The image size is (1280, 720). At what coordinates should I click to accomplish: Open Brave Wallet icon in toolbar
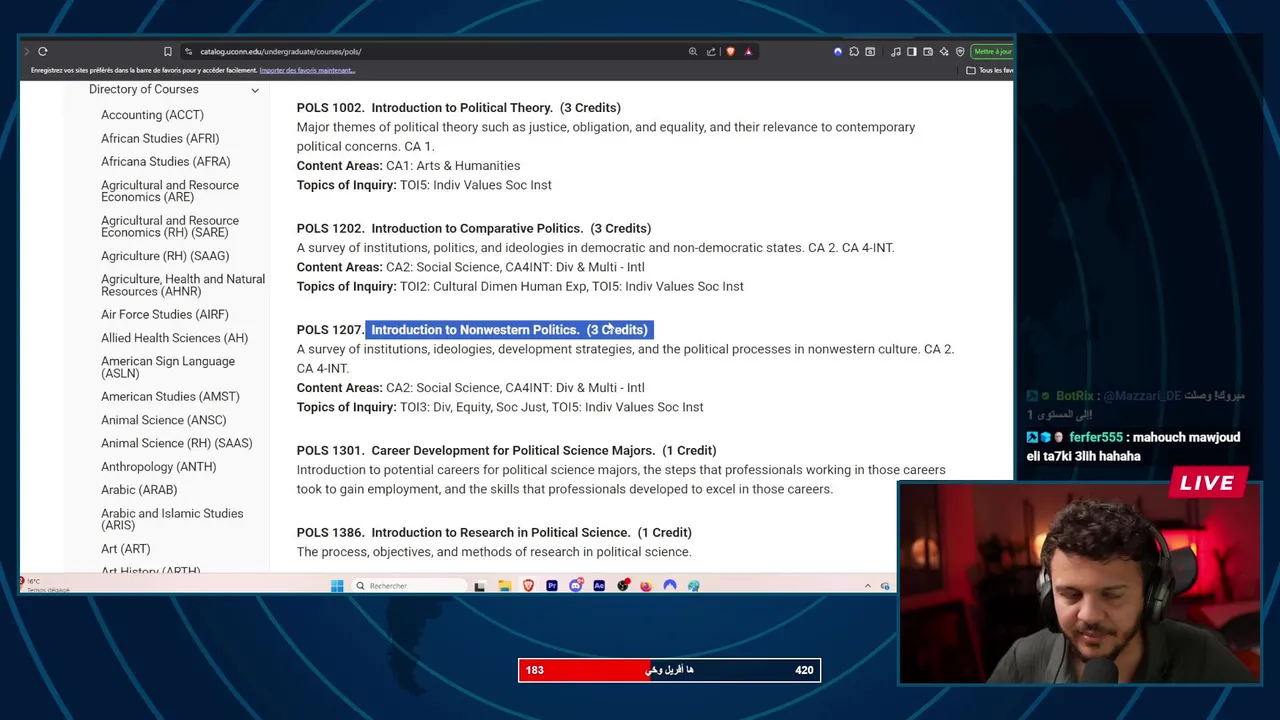pos(928,51)
